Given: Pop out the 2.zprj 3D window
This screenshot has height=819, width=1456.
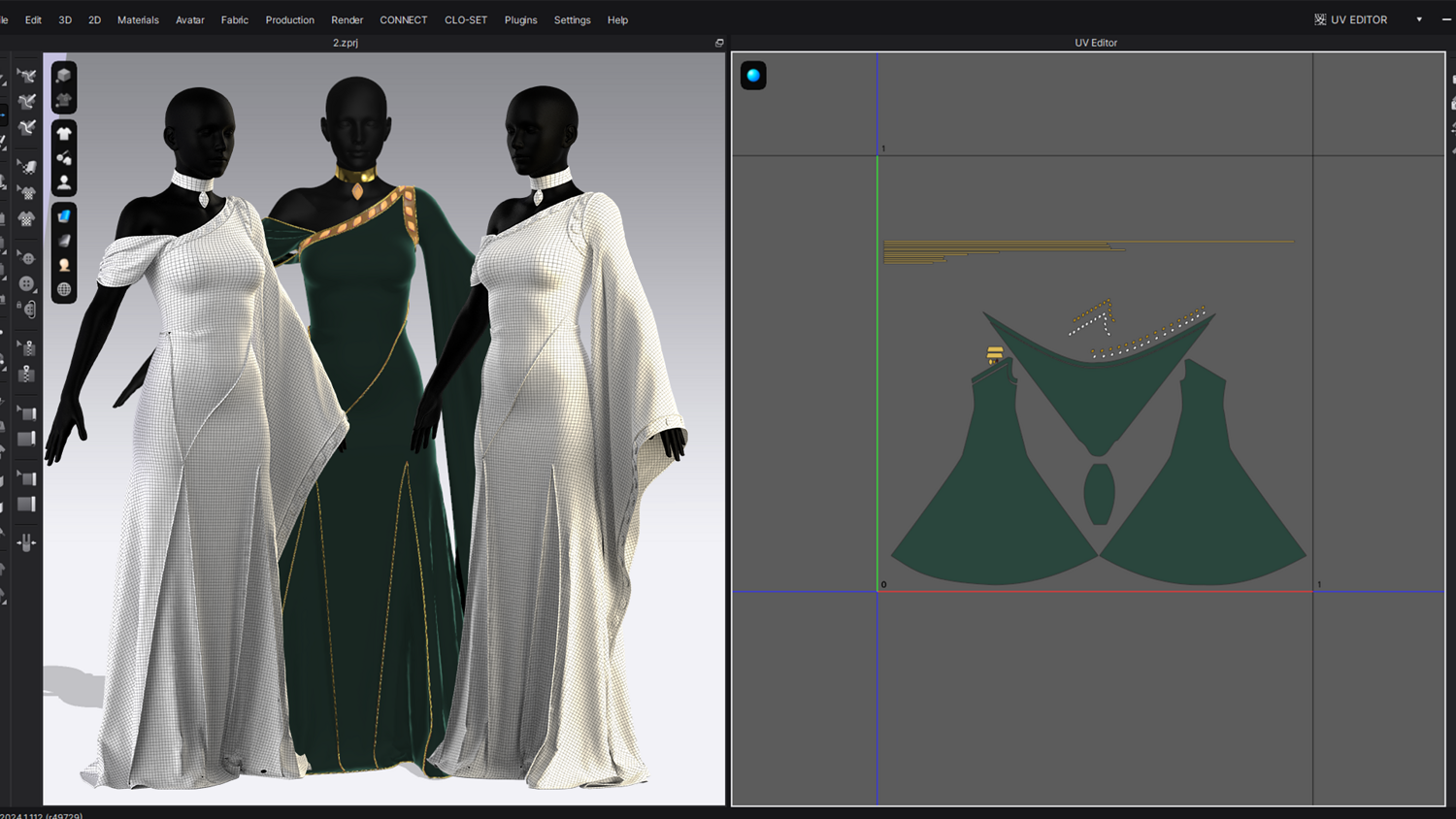Looking at the screenshot, I should point(719,43).
